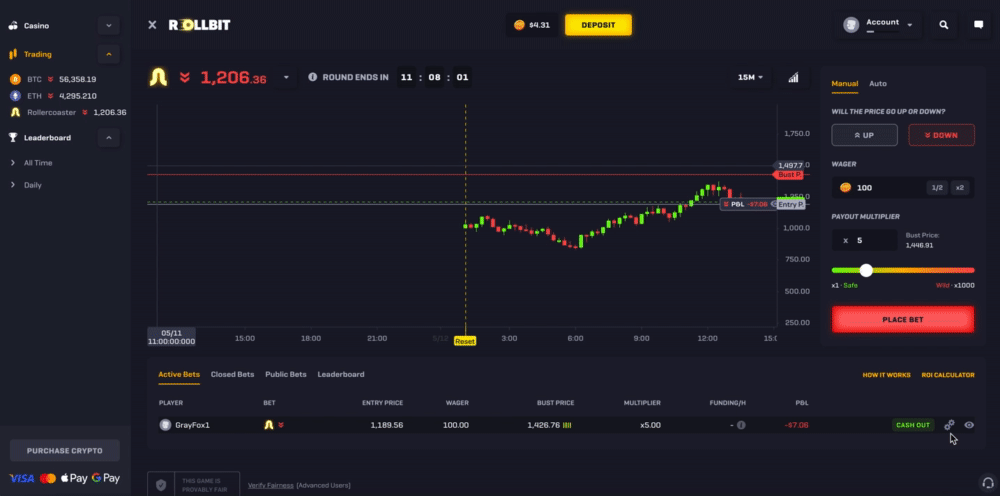Collapse the Trading section chevron
1000x496 pixels.
[x=108, y=54]
